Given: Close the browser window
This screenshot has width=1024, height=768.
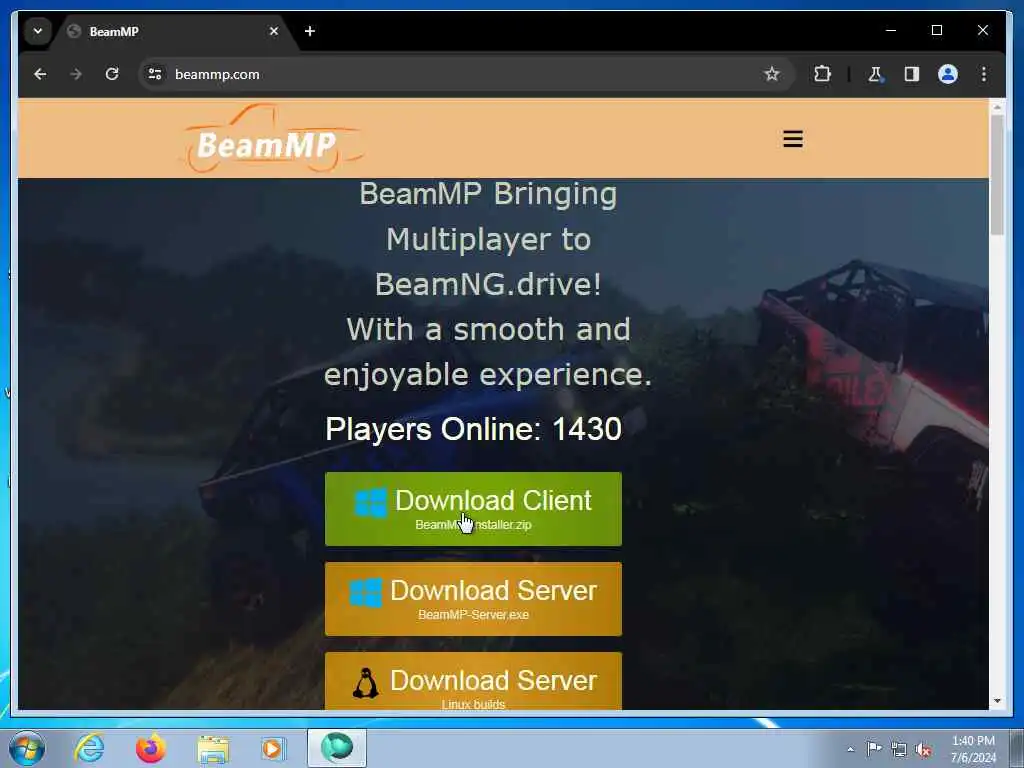Looking at the screenshot, I should point(982,30).
